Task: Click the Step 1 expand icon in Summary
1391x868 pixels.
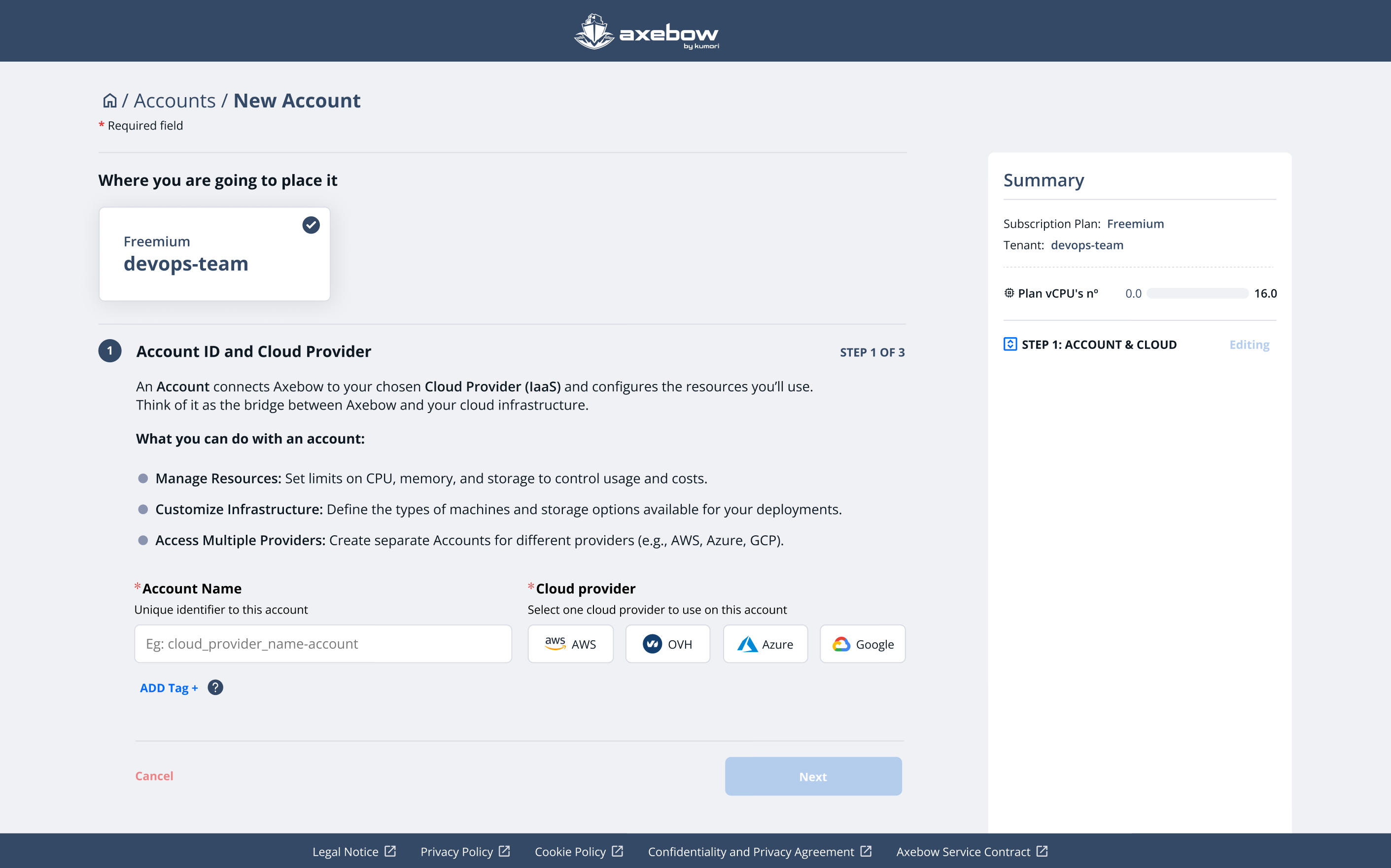Action: pyautogui.click(x=1010, y=345)
